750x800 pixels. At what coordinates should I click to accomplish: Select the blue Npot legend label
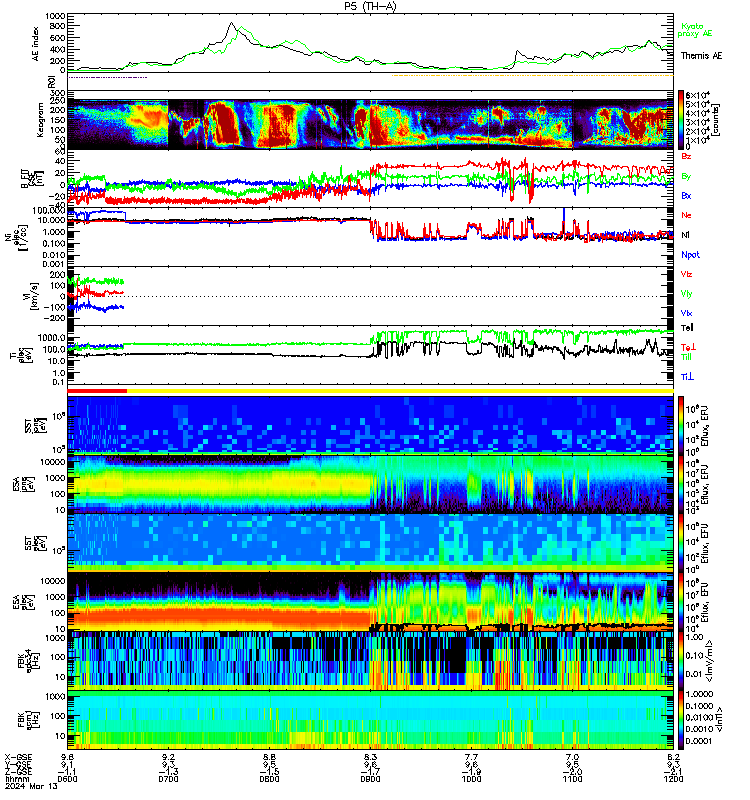pos(690,255)
